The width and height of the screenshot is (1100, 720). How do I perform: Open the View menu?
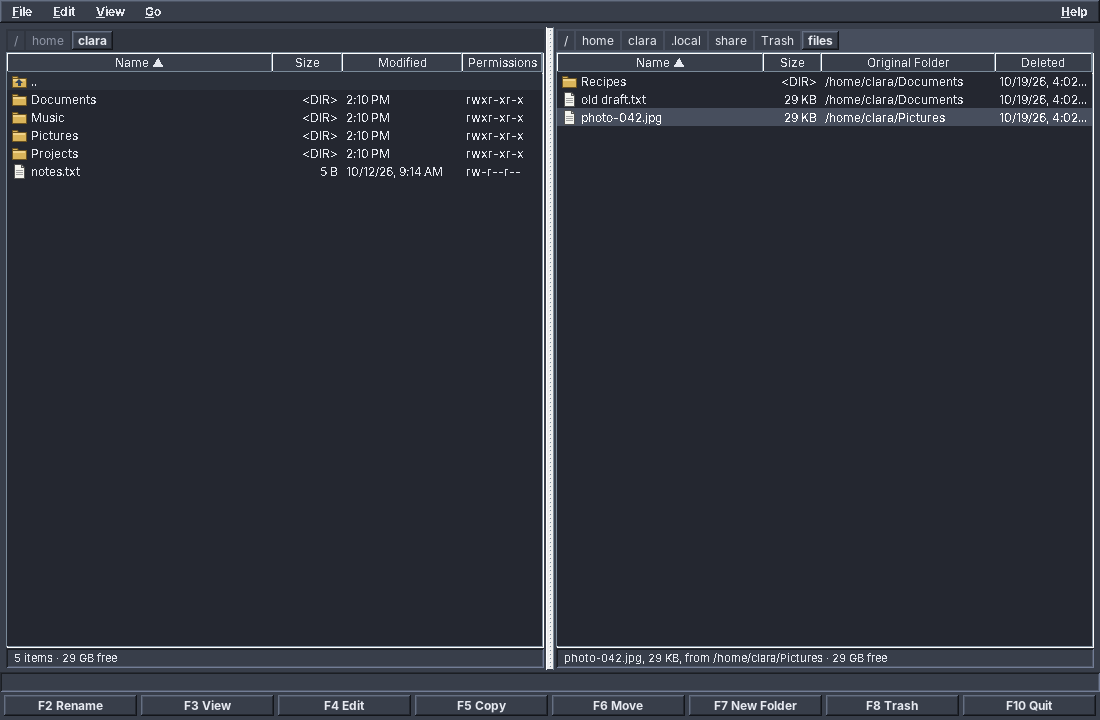(110, 12)
